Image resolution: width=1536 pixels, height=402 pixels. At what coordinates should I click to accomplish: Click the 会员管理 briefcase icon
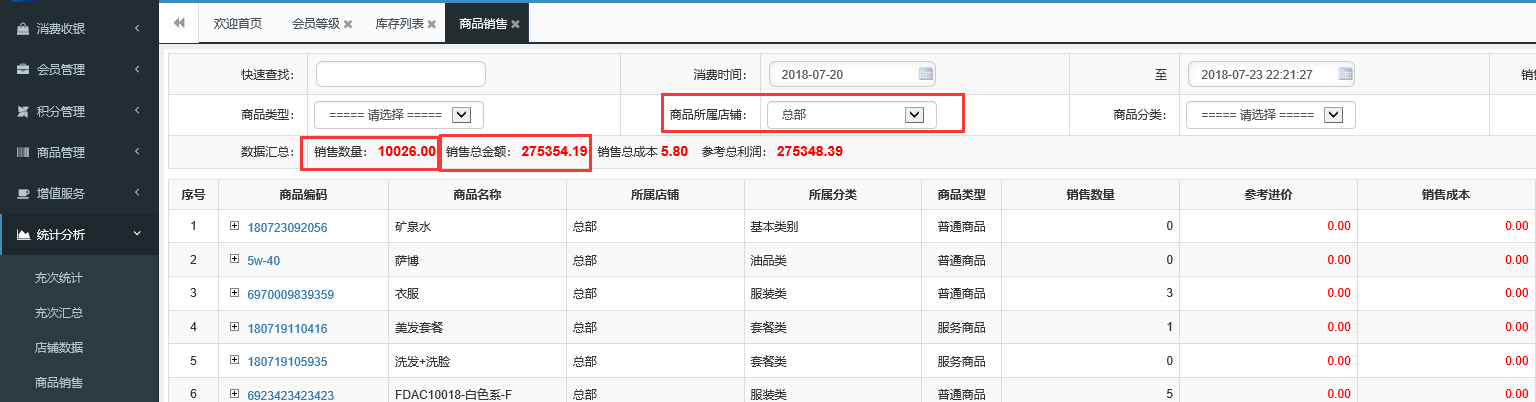pos(22,70)
